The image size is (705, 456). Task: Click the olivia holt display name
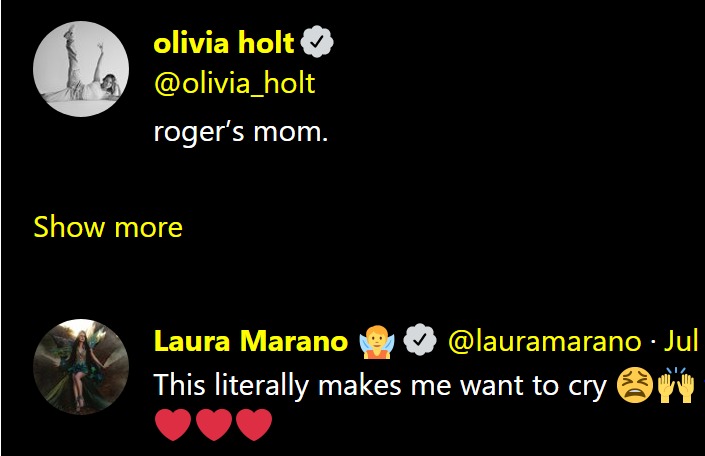coord(224,42)
